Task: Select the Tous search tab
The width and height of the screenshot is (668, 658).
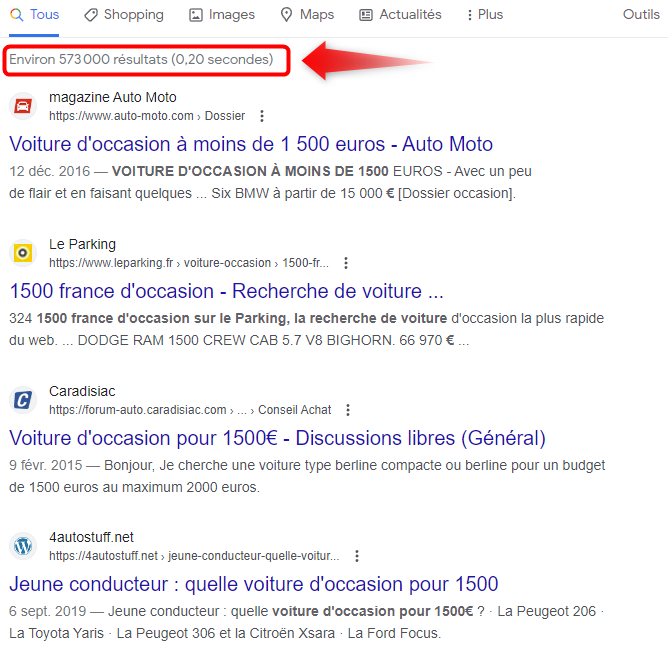Action: click(x=34, y=15)
